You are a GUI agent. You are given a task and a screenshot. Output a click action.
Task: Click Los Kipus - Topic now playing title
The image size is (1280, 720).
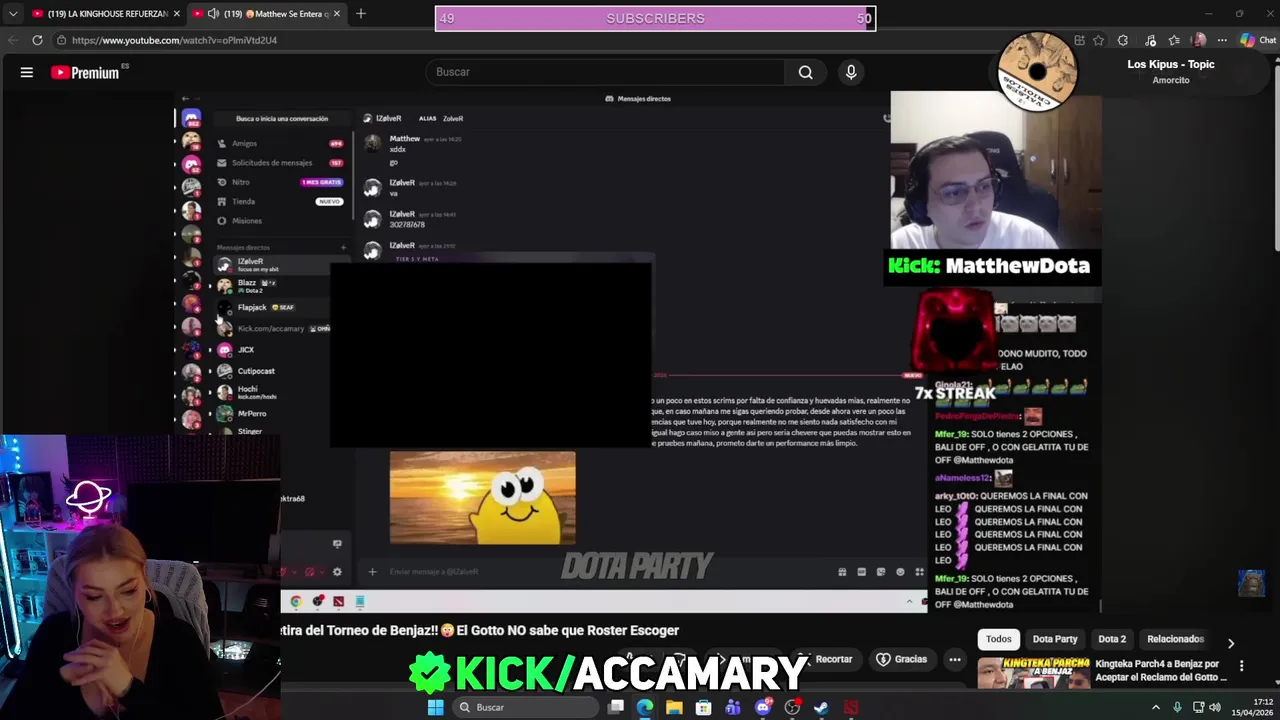coord(1170,64)
